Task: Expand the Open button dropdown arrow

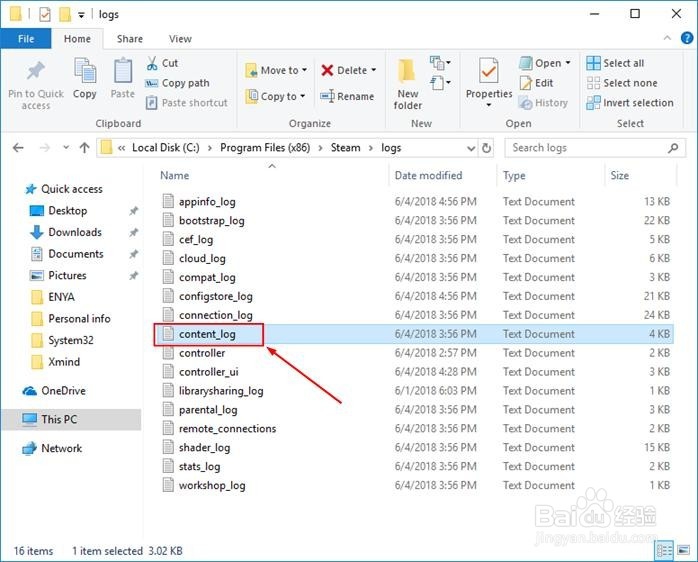Action: [x=568, y=63]
